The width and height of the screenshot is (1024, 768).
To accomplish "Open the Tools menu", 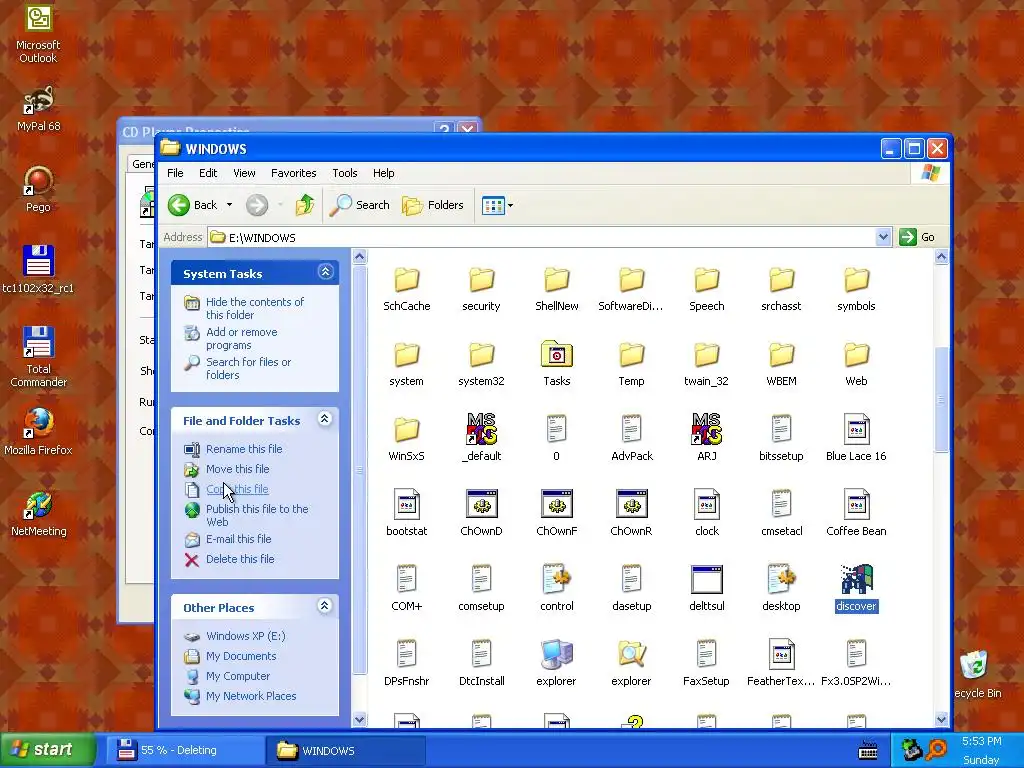I will [344, 173].
